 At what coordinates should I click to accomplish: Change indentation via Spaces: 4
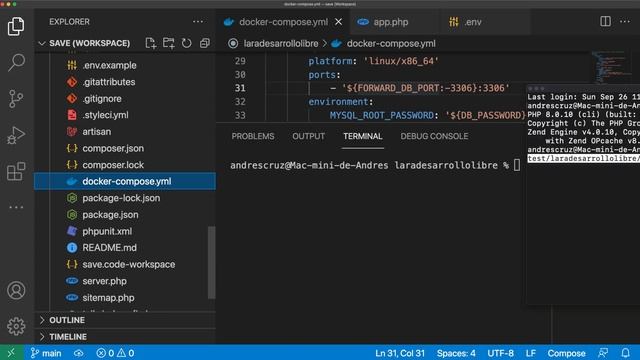click(456, 353)
